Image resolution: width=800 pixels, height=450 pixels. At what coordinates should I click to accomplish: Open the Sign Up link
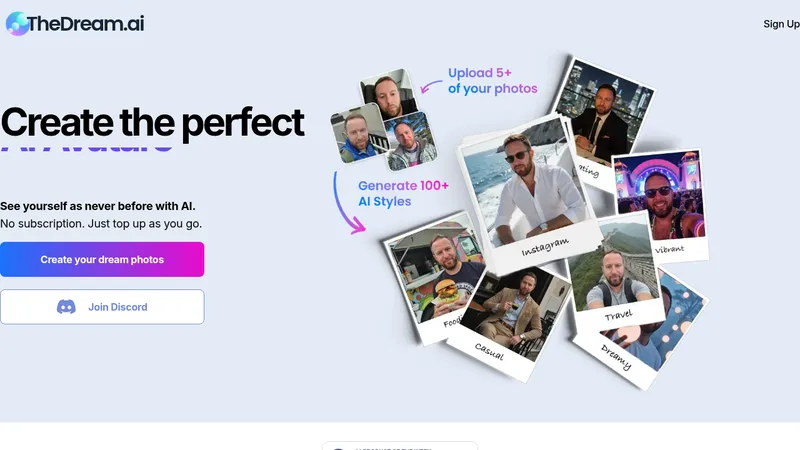point(781,24)
